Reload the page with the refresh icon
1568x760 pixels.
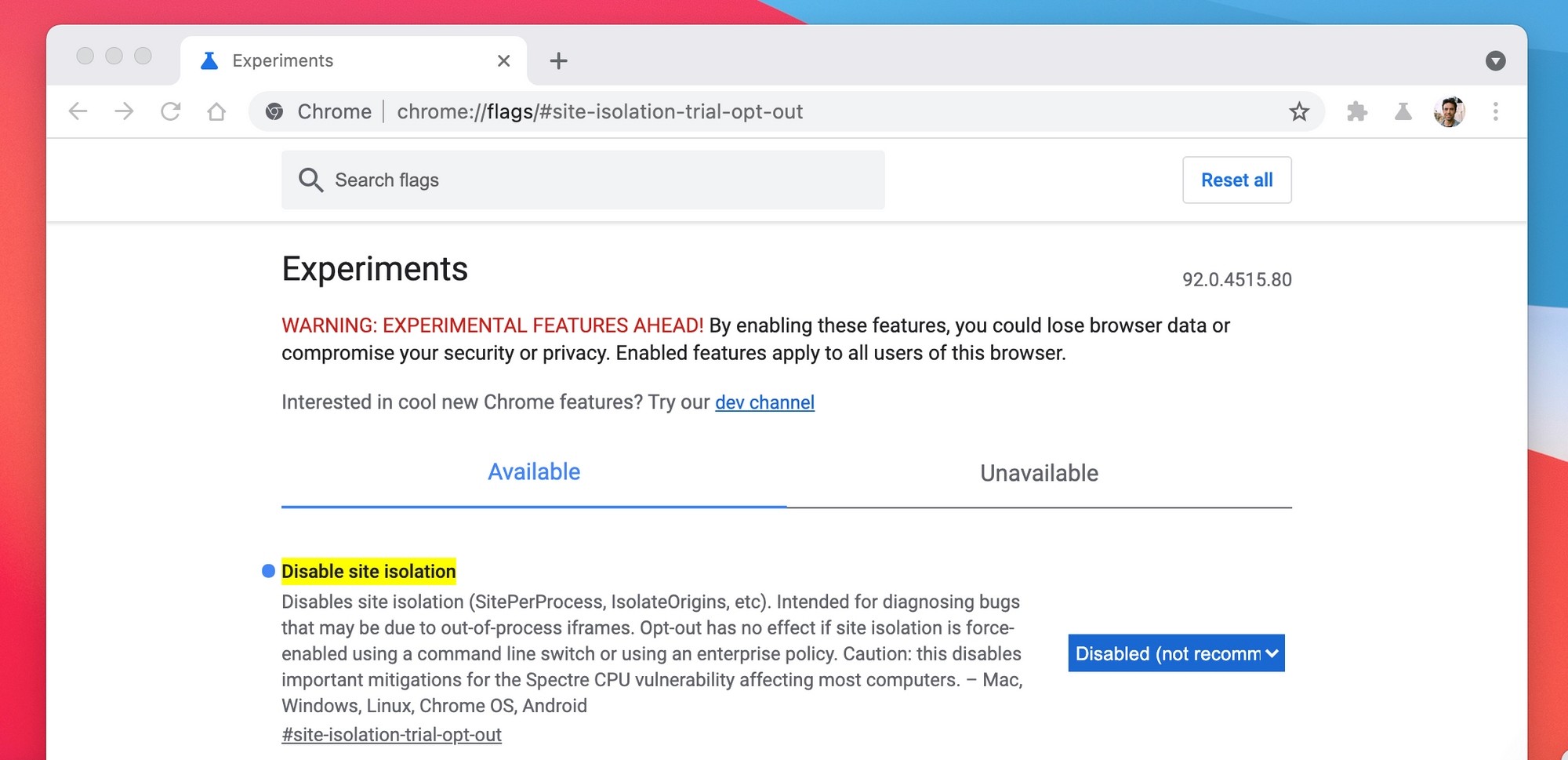(x=170, y=111)
